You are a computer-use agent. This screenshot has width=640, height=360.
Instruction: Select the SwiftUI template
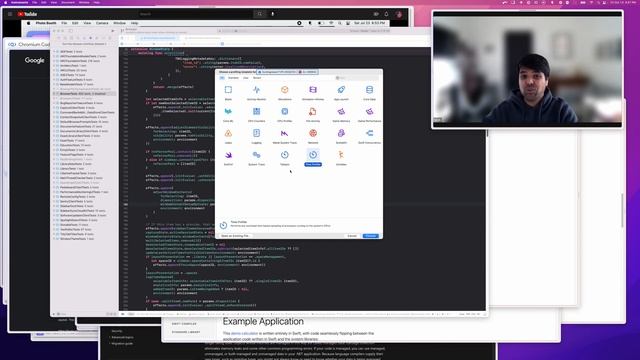(228, 158)
